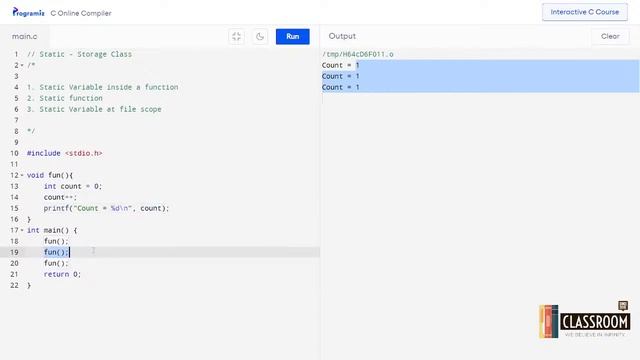640x360 pixels.
Task: Click the comment '// Static - Storage Class'
Action: click(79, 54)
